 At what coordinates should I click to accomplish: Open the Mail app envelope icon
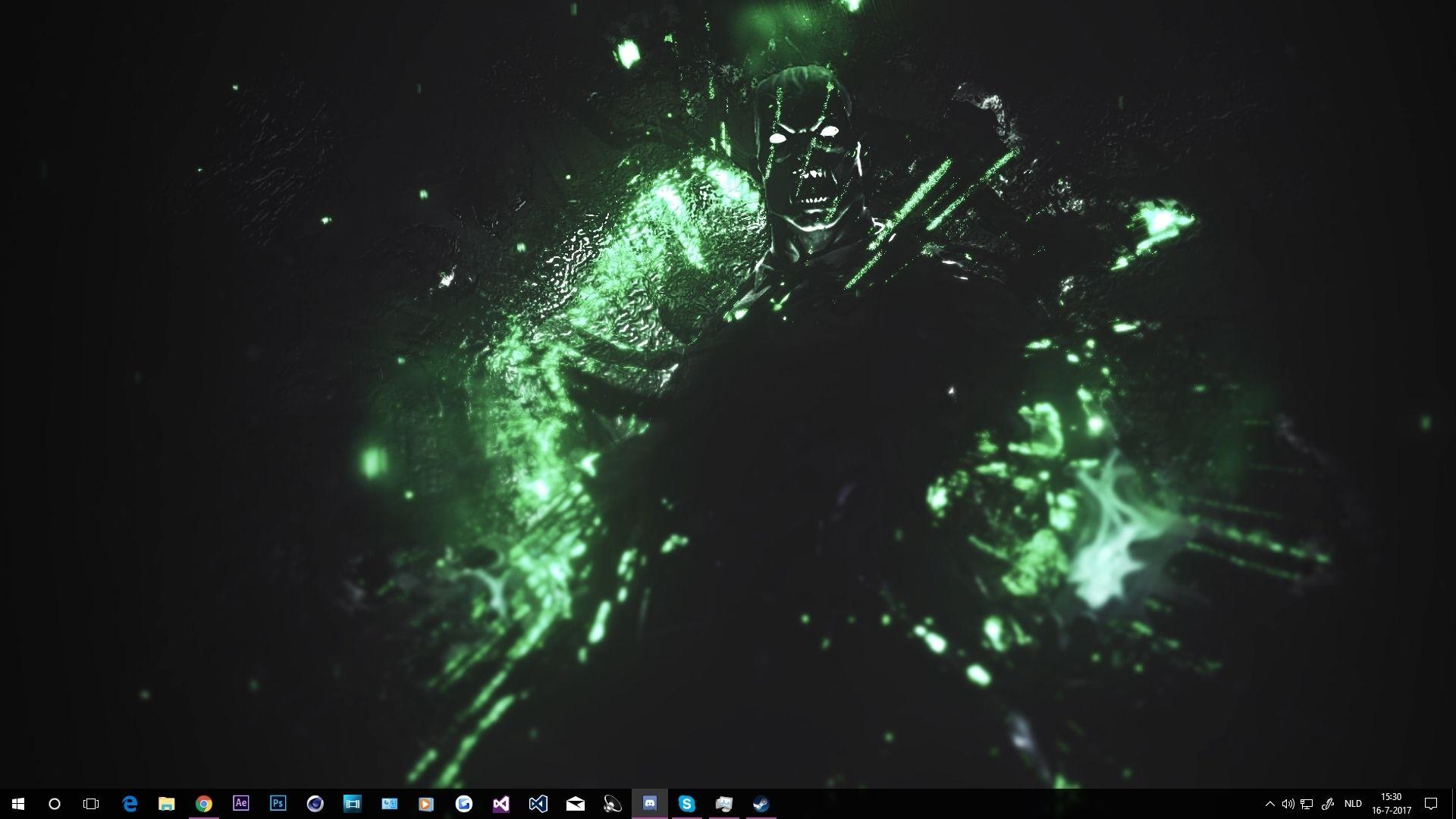pyautogui.click(x=576, y=804)
